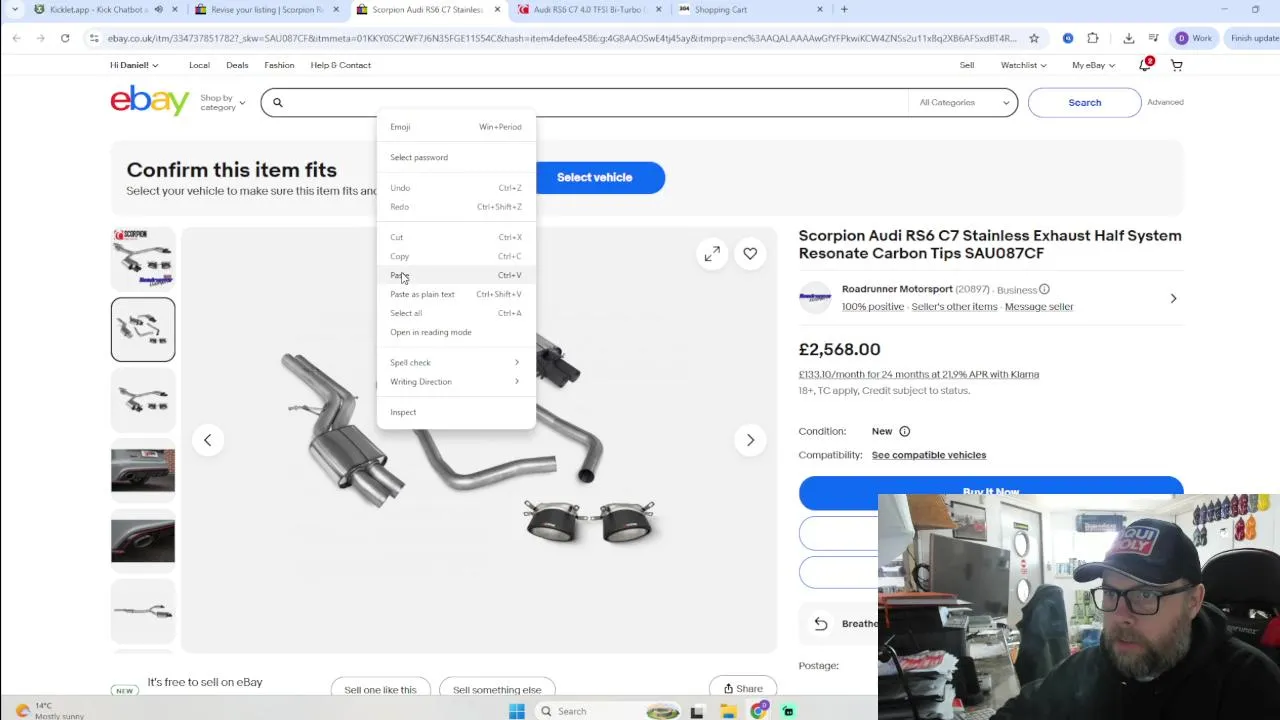Open Chrome from the taskbar

coord(759,711)
